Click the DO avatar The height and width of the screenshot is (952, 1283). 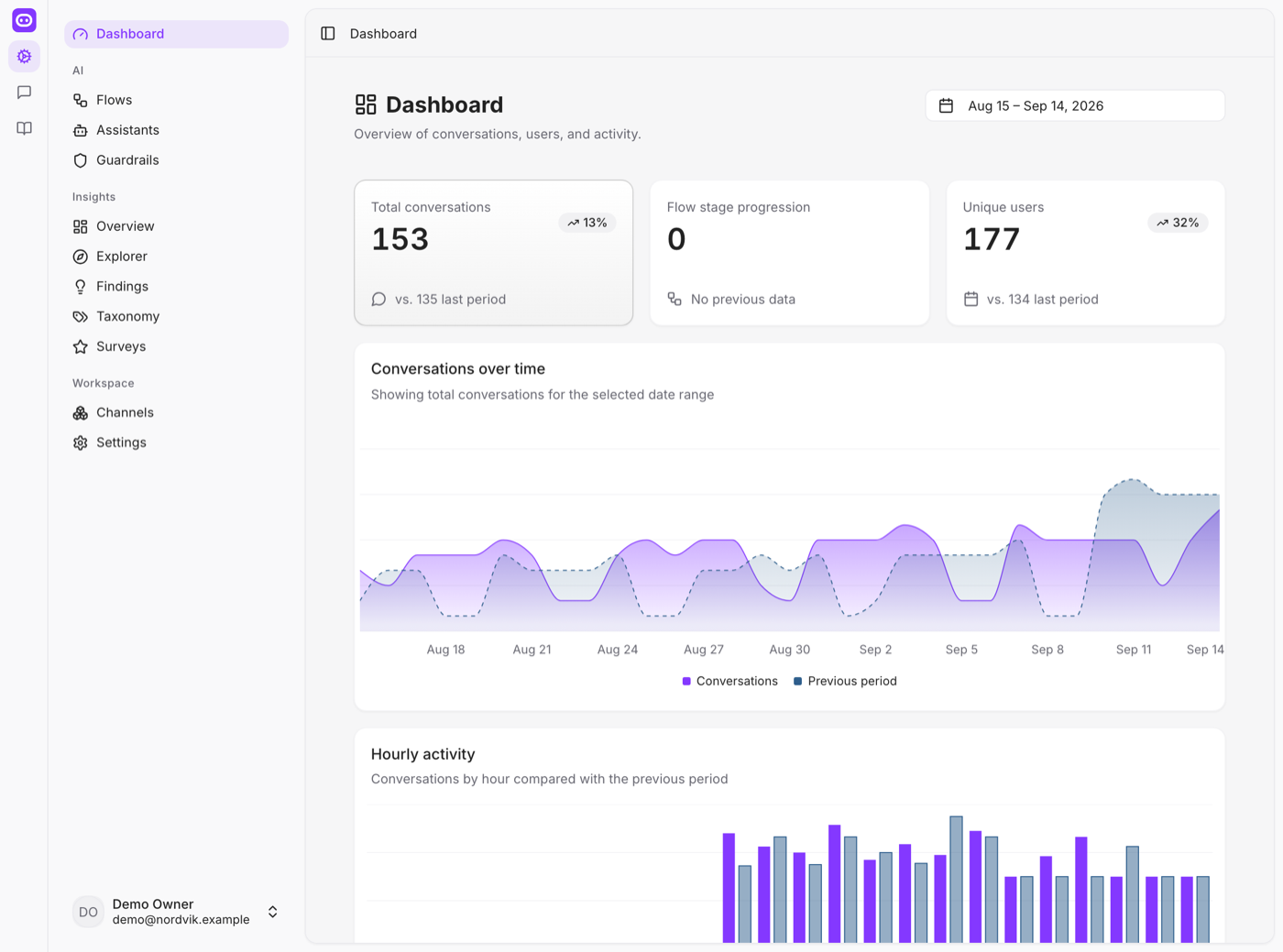click(x=88, y=912)
